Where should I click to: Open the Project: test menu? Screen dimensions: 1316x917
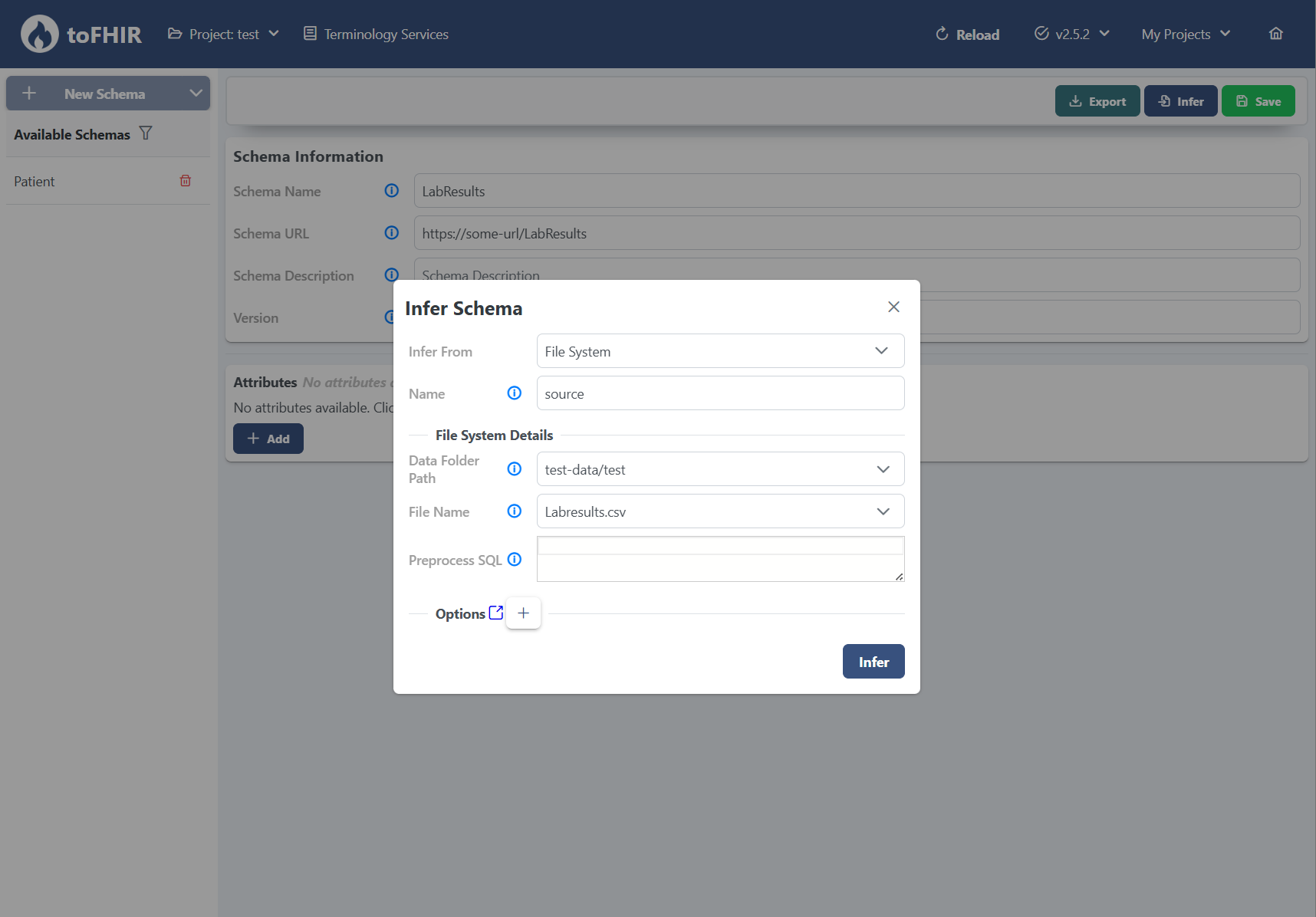223,34
